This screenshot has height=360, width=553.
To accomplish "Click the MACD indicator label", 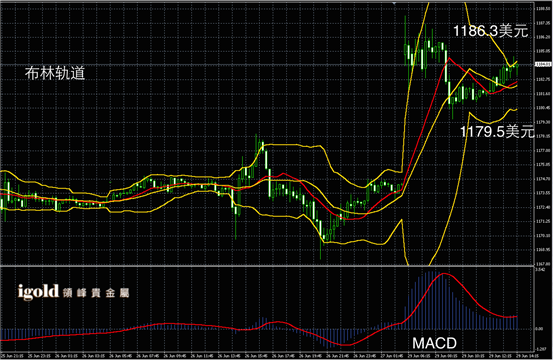I will click(x=434, y=343).
